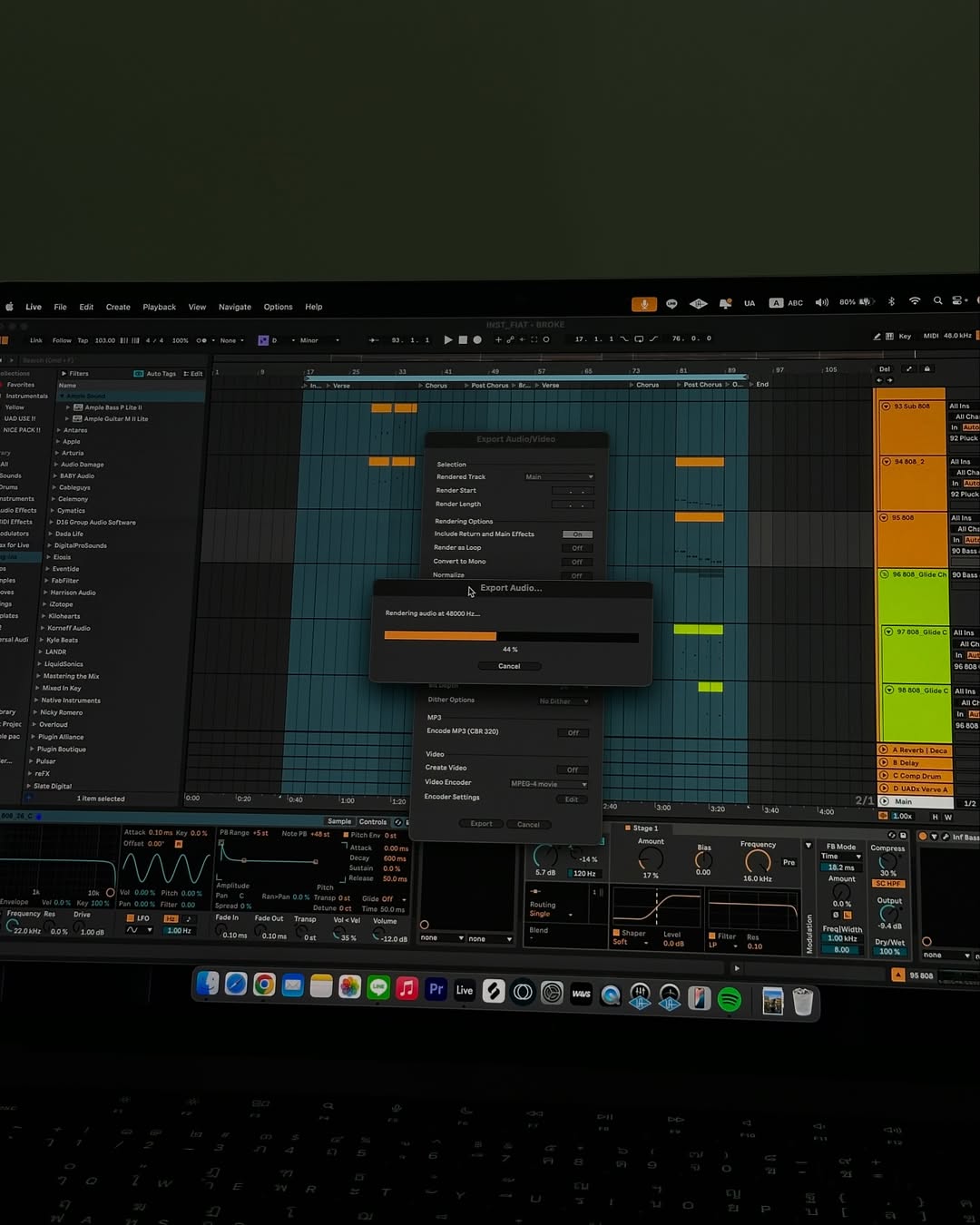Open Google Chrome from the dock
The height and width of the screenshot is (1225, 980).
pyautogui.click(x=264, y=985)
